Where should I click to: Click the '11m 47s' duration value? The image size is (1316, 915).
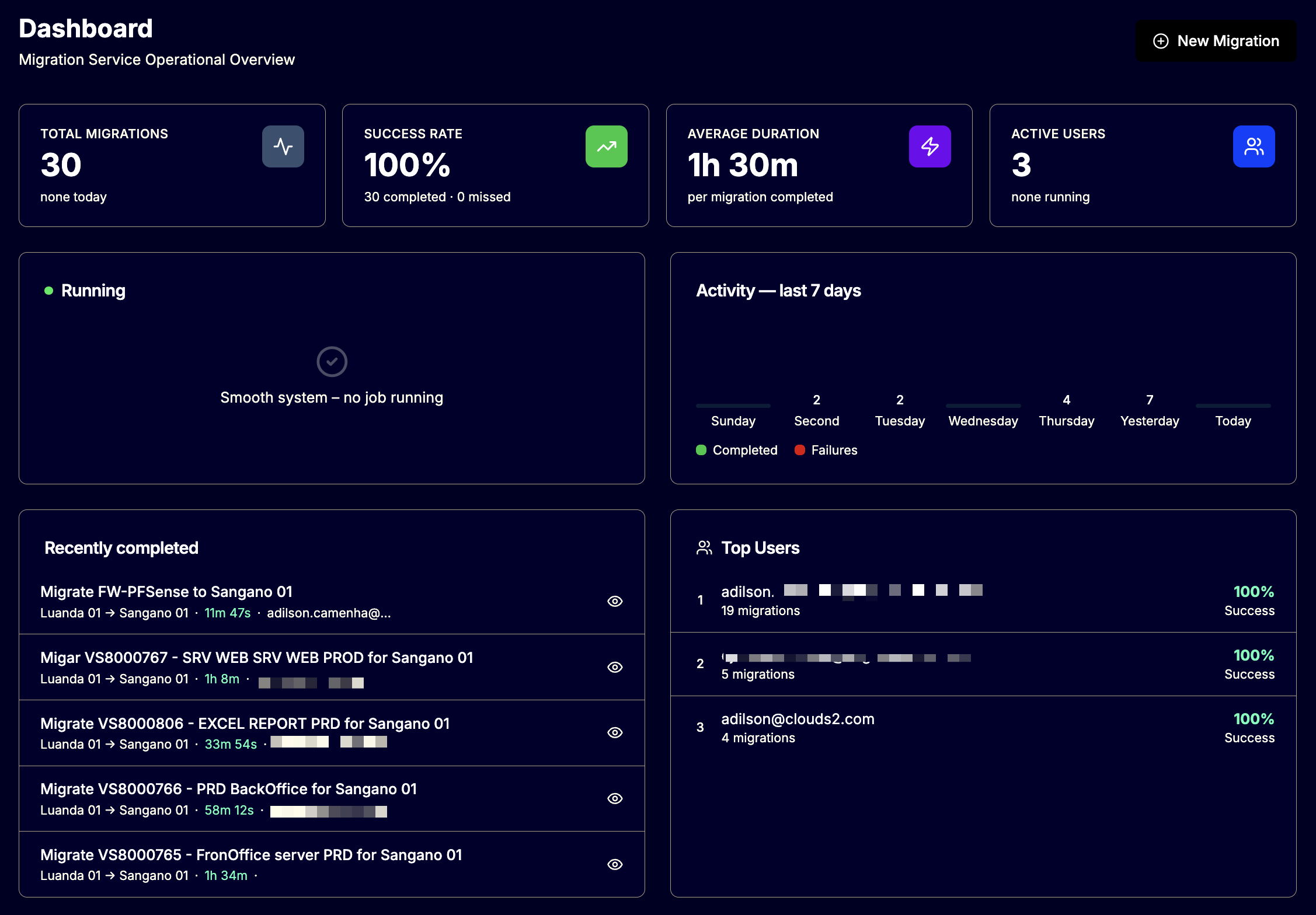(228, 613)
